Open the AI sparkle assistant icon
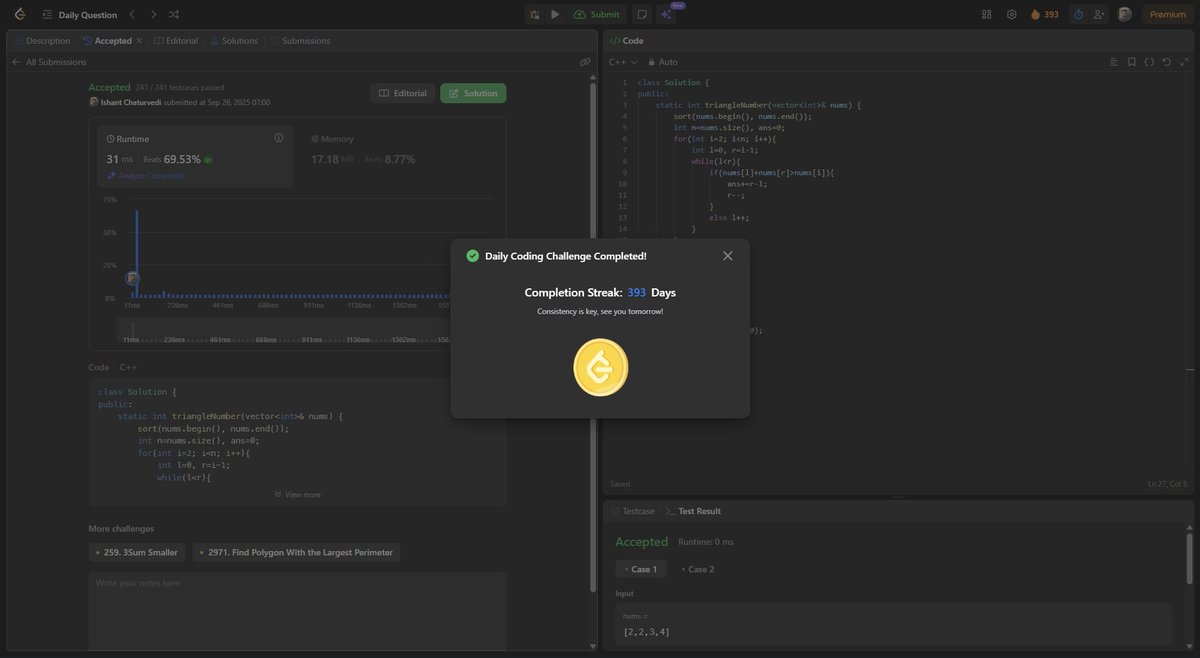Viewport: 1200px width, 658px height. (x=667, y=14)
